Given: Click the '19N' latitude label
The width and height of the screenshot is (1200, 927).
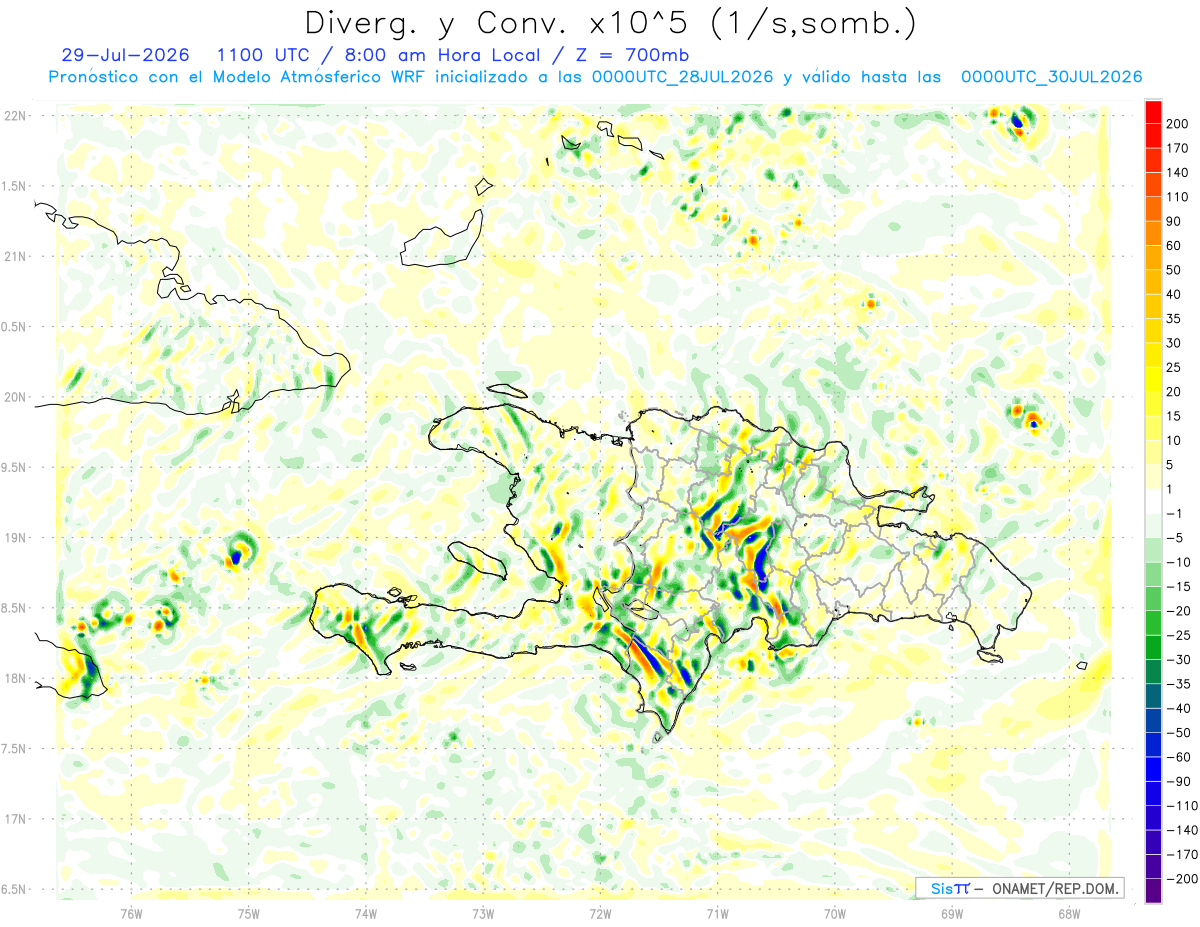Looking at the screenshot, I should (x=15, y=538).
